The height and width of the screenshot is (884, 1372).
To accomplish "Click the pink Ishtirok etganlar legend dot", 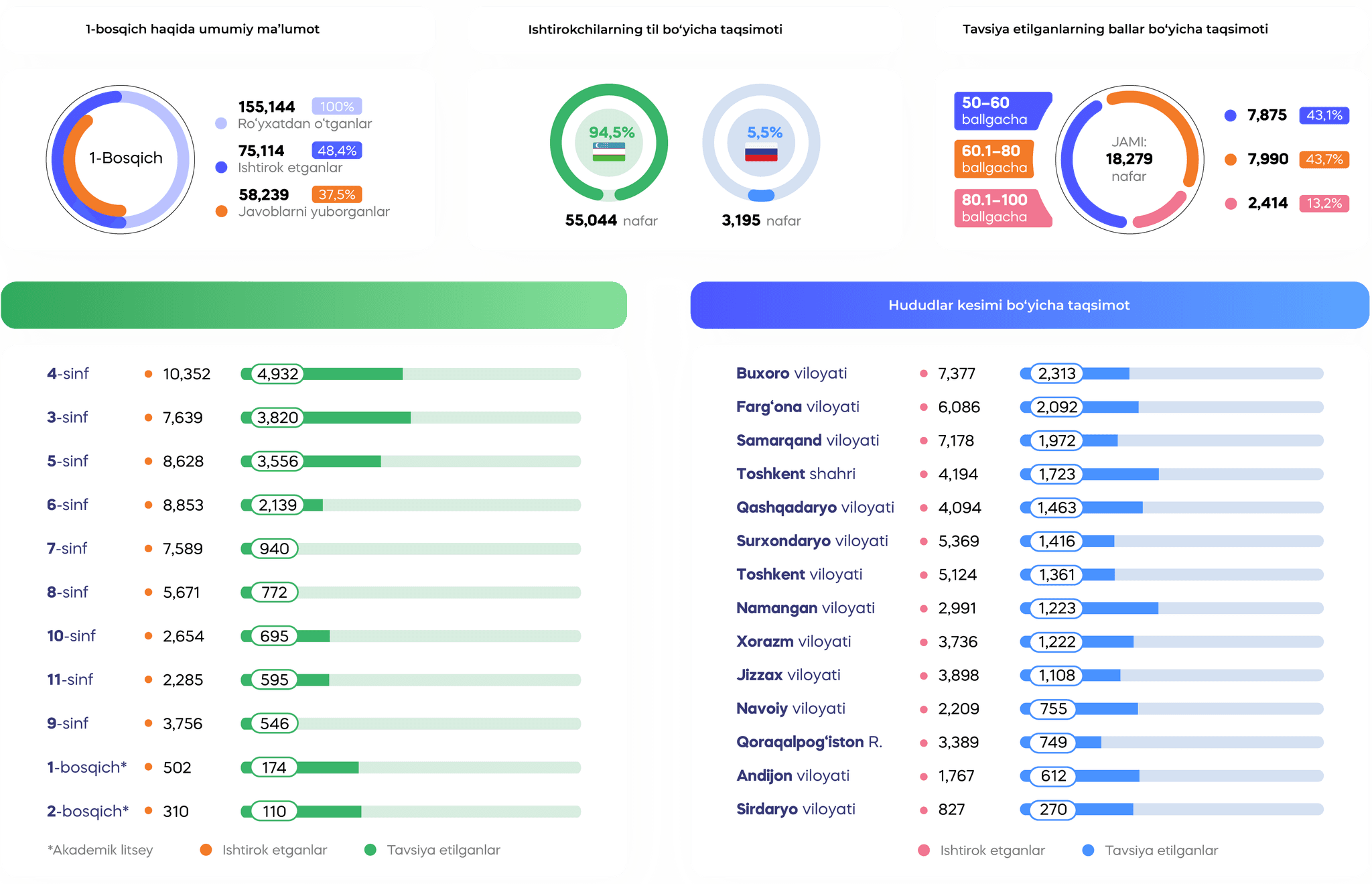I will click(924, 850).
